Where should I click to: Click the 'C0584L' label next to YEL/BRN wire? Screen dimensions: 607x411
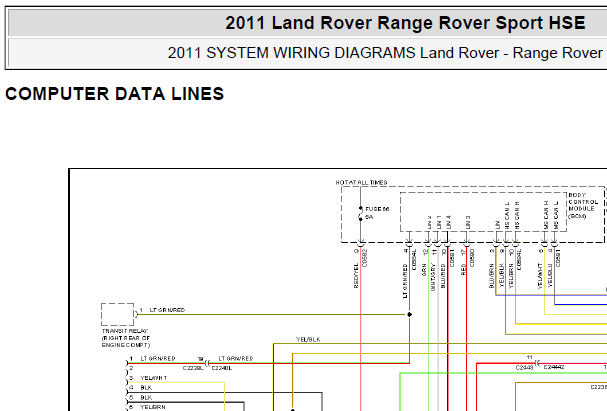519,260
